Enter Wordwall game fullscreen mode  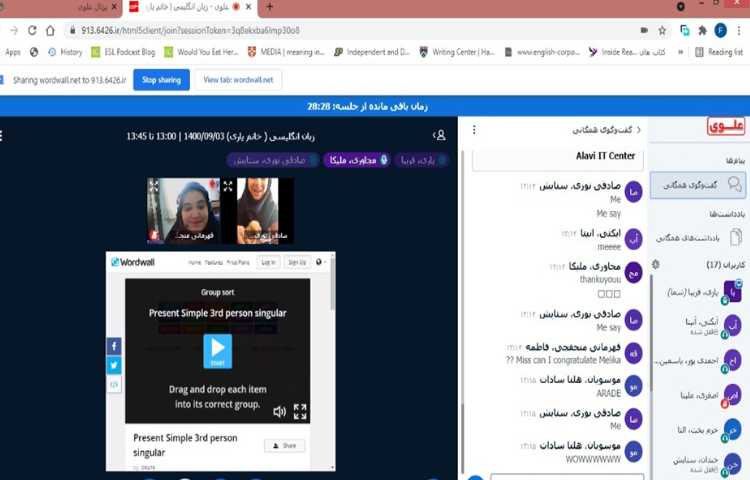click(300, 411)
